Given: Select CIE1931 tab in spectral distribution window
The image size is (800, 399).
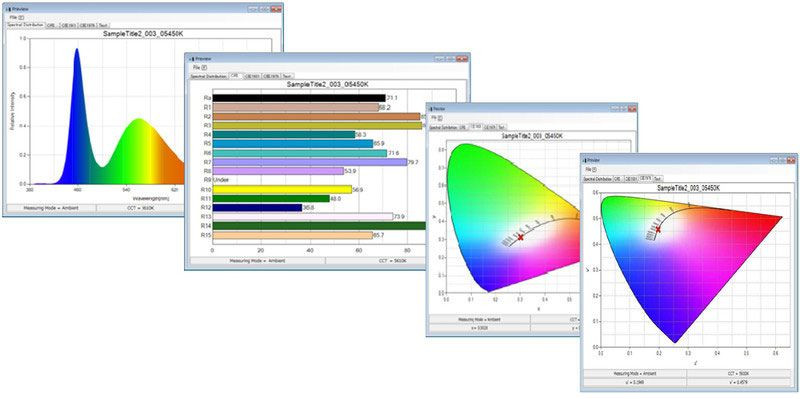Looking at the screenshot, I should click(x=68, y=24).
